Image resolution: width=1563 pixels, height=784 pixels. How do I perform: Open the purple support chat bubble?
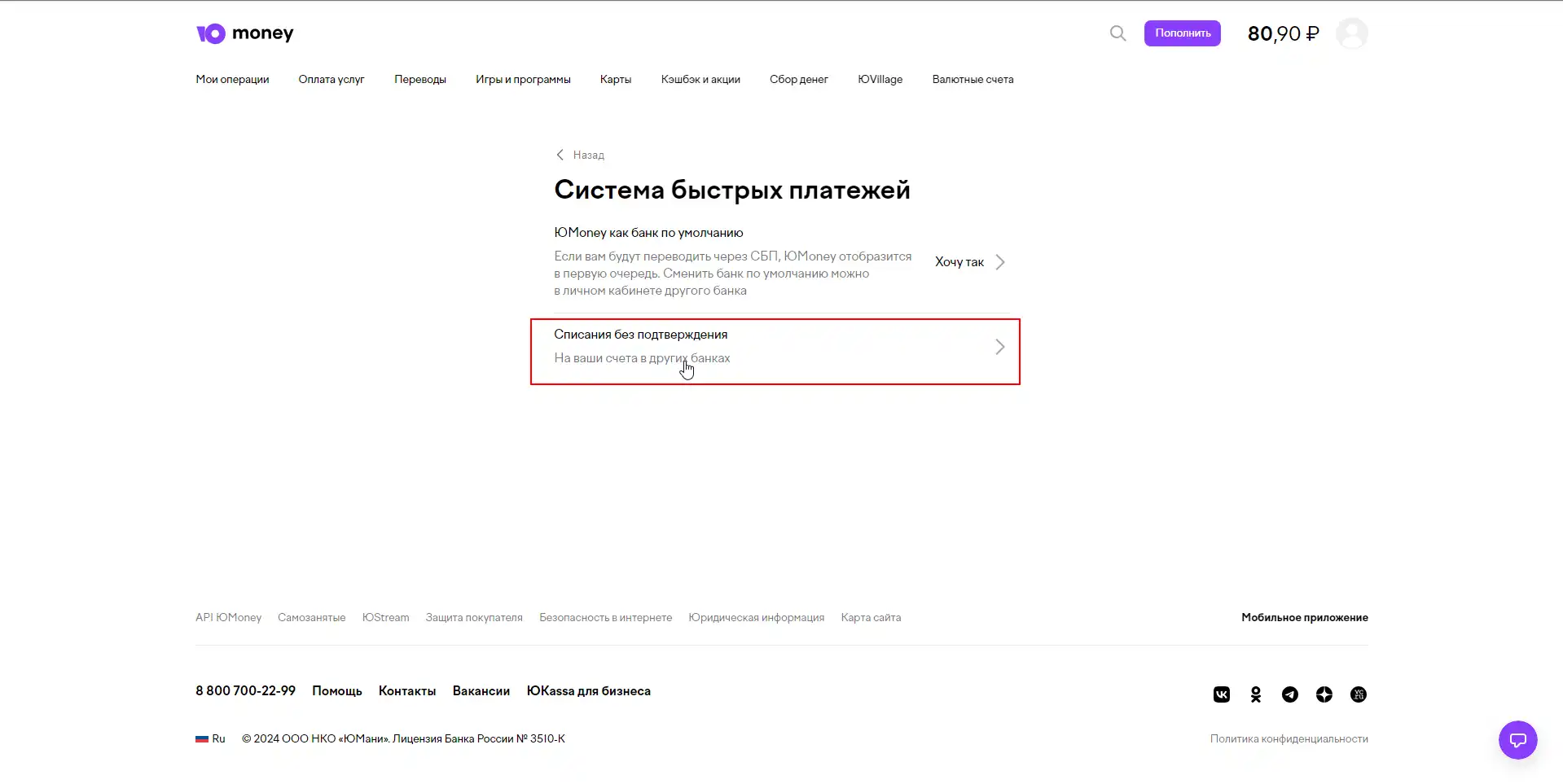pos(1517,740)
